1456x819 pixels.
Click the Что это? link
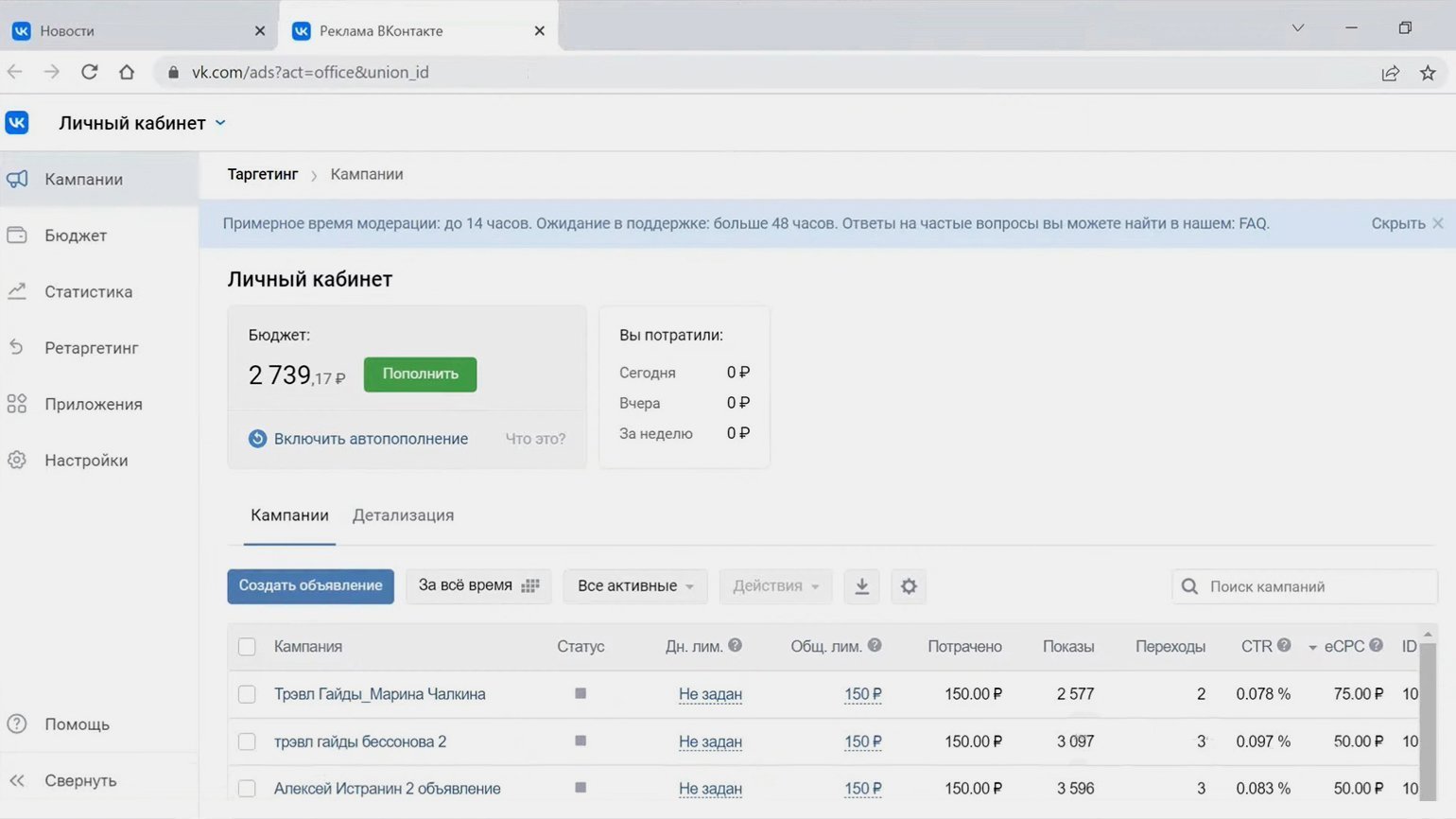pyautogui.click(x=535, y=439)
